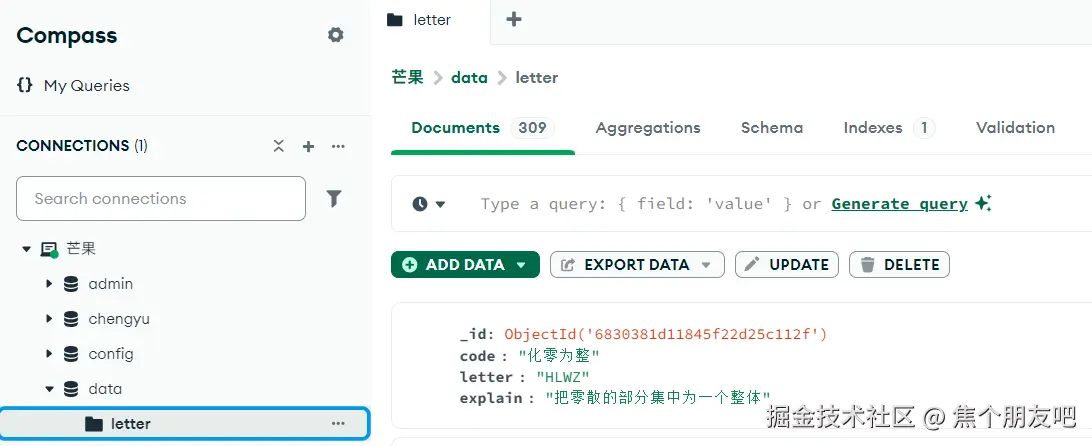Switch to the letter workspace tab
This screenshot has width=1092, height=446.
(x=432, y=20)
